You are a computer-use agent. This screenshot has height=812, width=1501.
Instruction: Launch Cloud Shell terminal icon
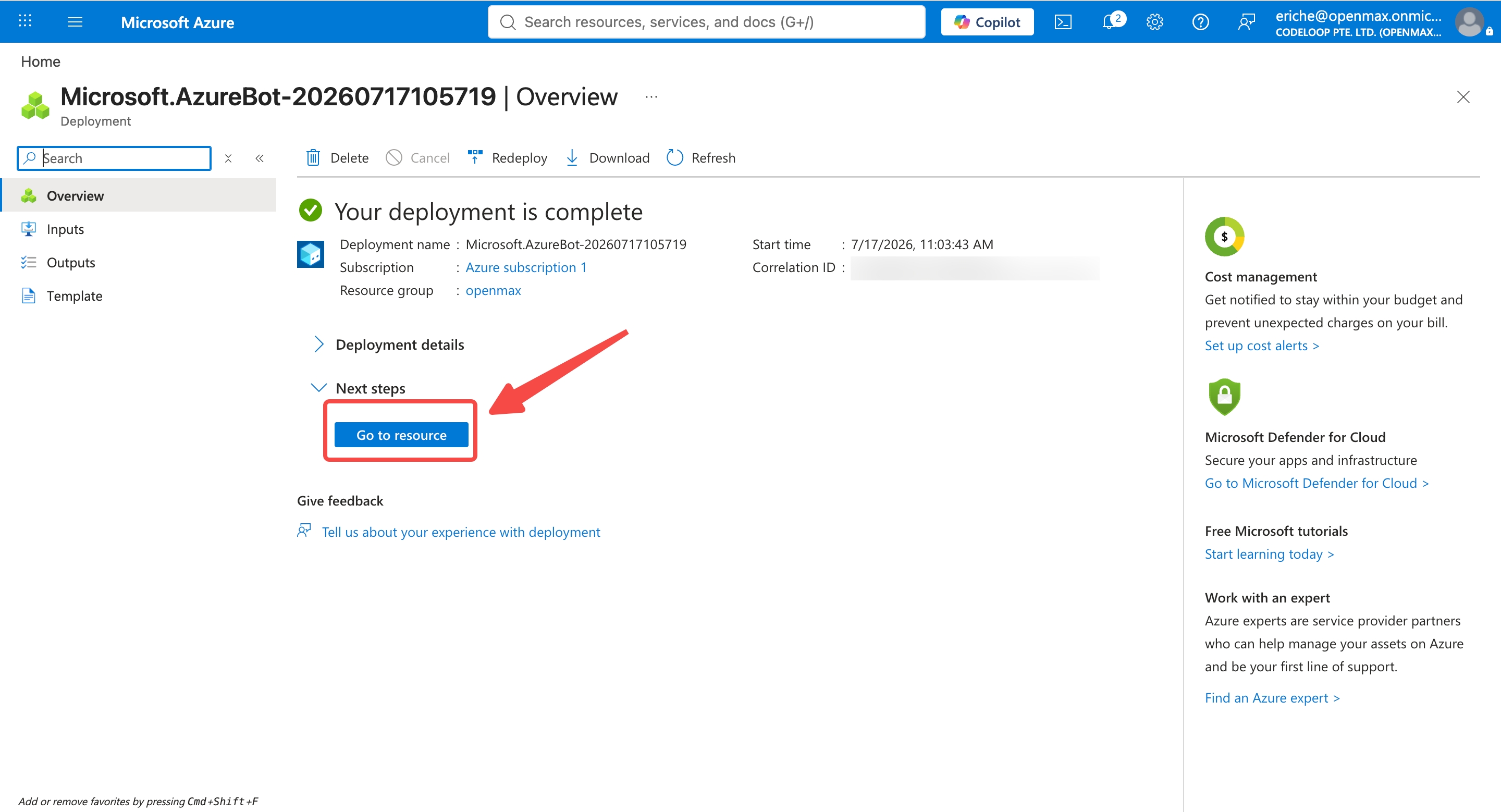tap(1063, 22)
